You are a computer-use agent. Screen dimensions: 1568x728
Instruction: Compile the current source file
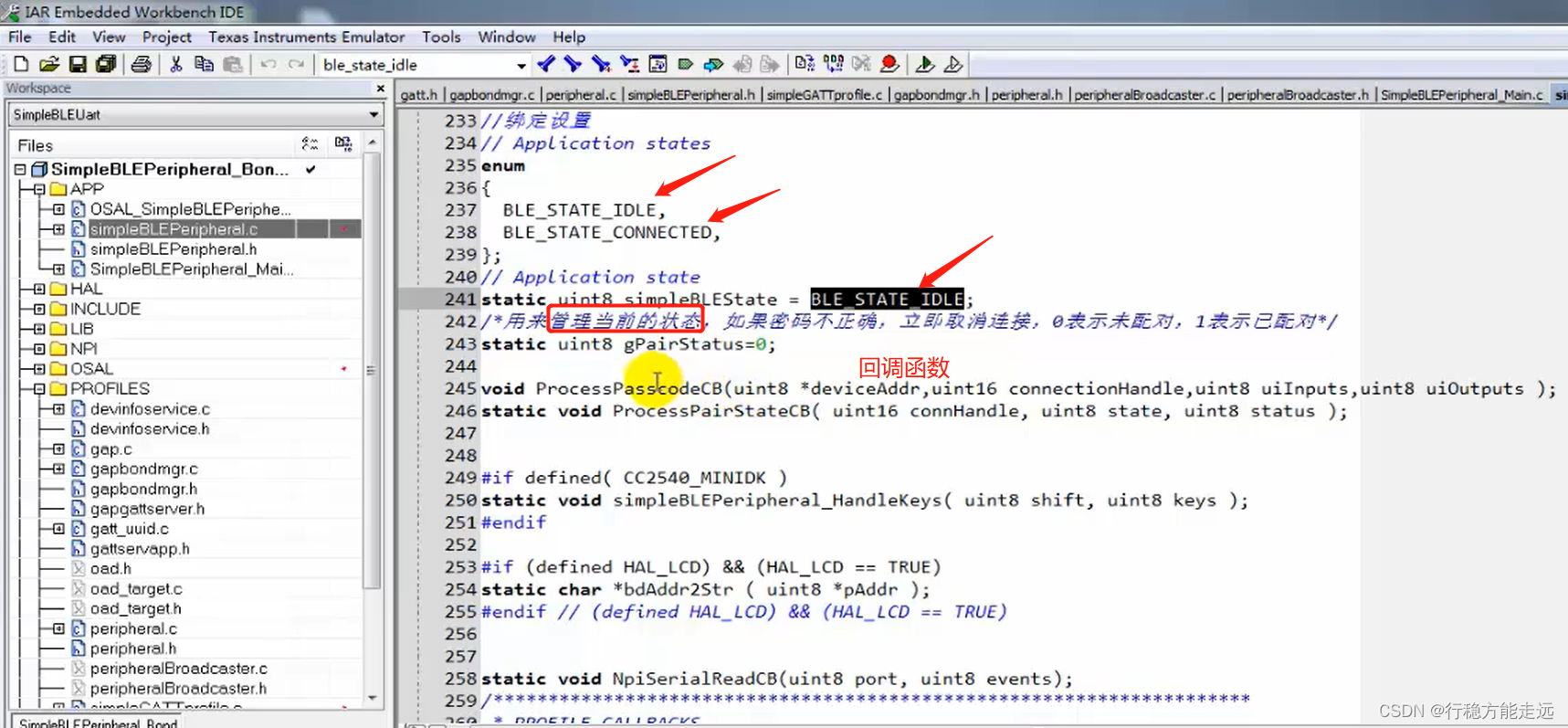805,64
